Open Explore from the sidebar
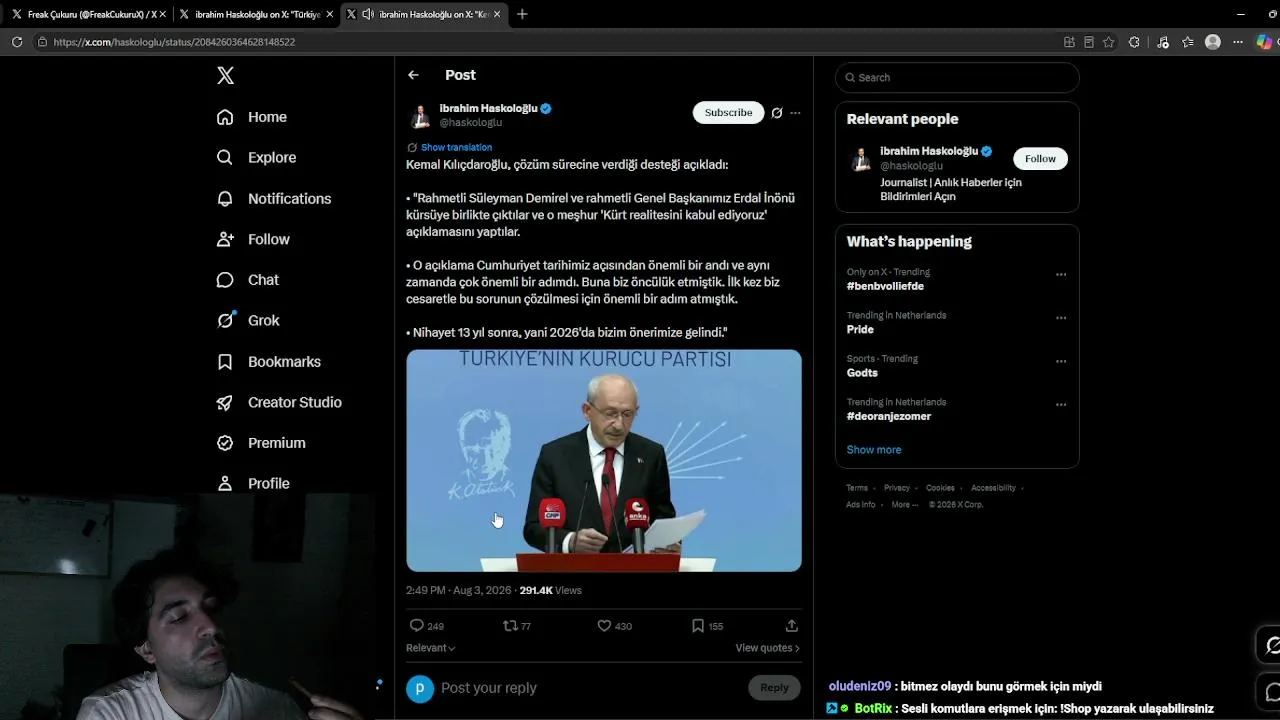The height and width of the screenshot is (720, 1280). pyautogui.click(x=256, y=157)
